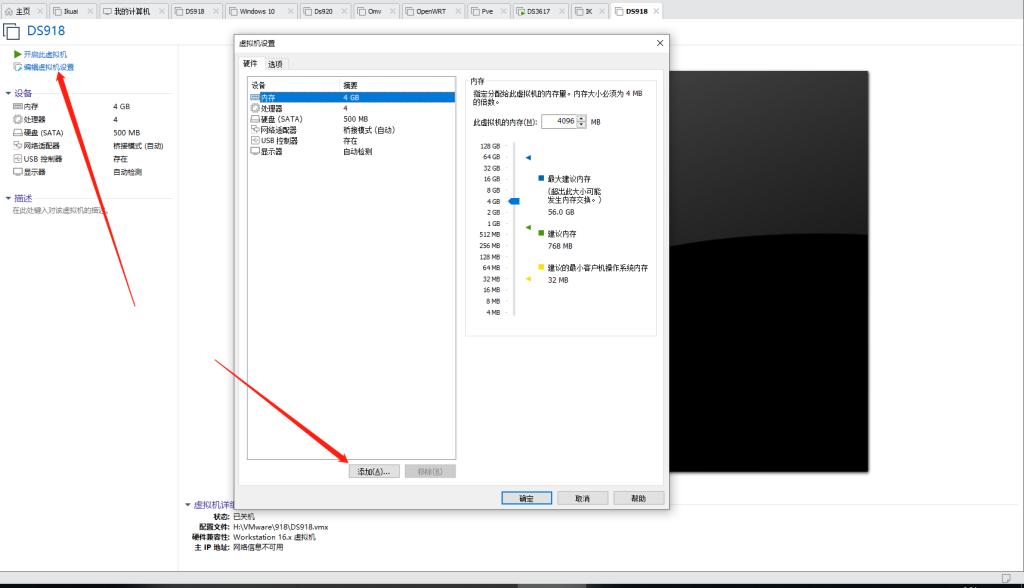This screenshot has height=588, width=1024.
Task: Close the Omv tab with its X
Action: [x=392, y=11]
